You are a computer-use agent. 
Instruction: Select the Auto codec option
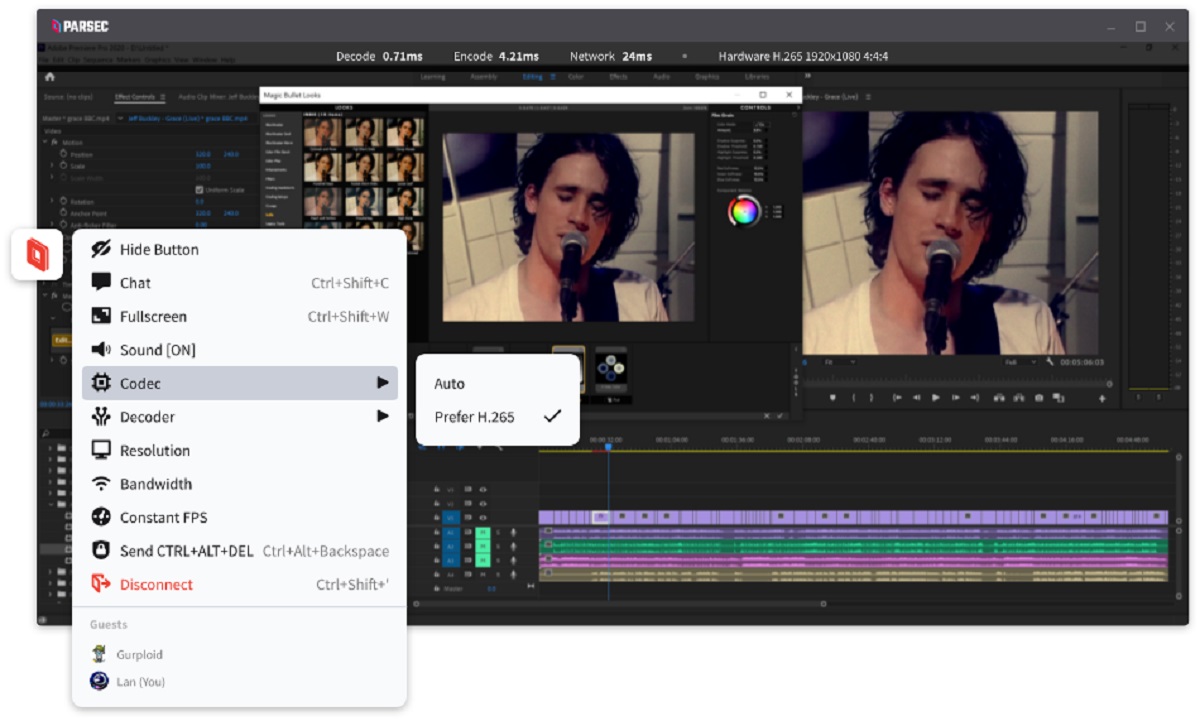498,383
